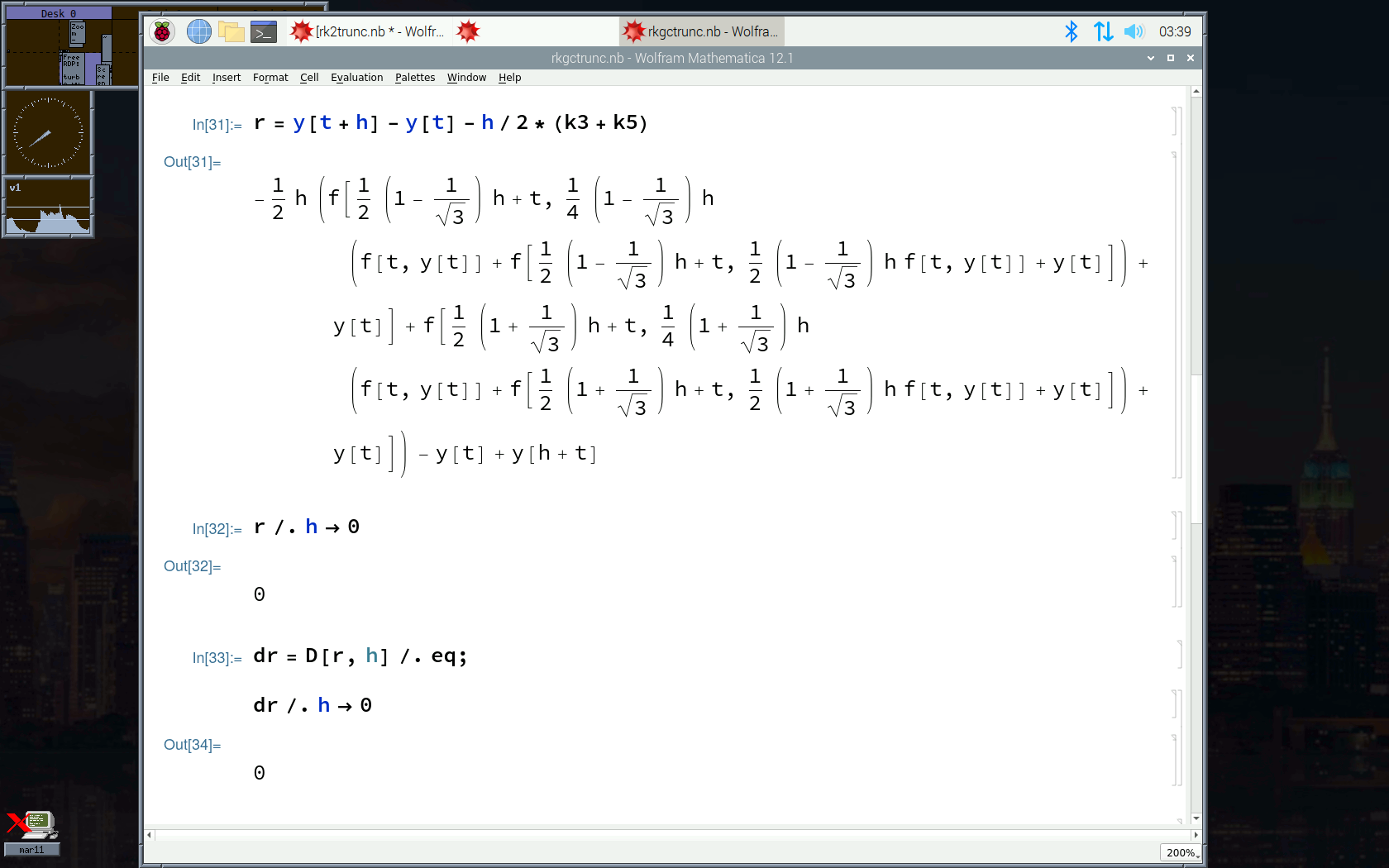Select the Out[31] output cell bracket

[1175, 314]
